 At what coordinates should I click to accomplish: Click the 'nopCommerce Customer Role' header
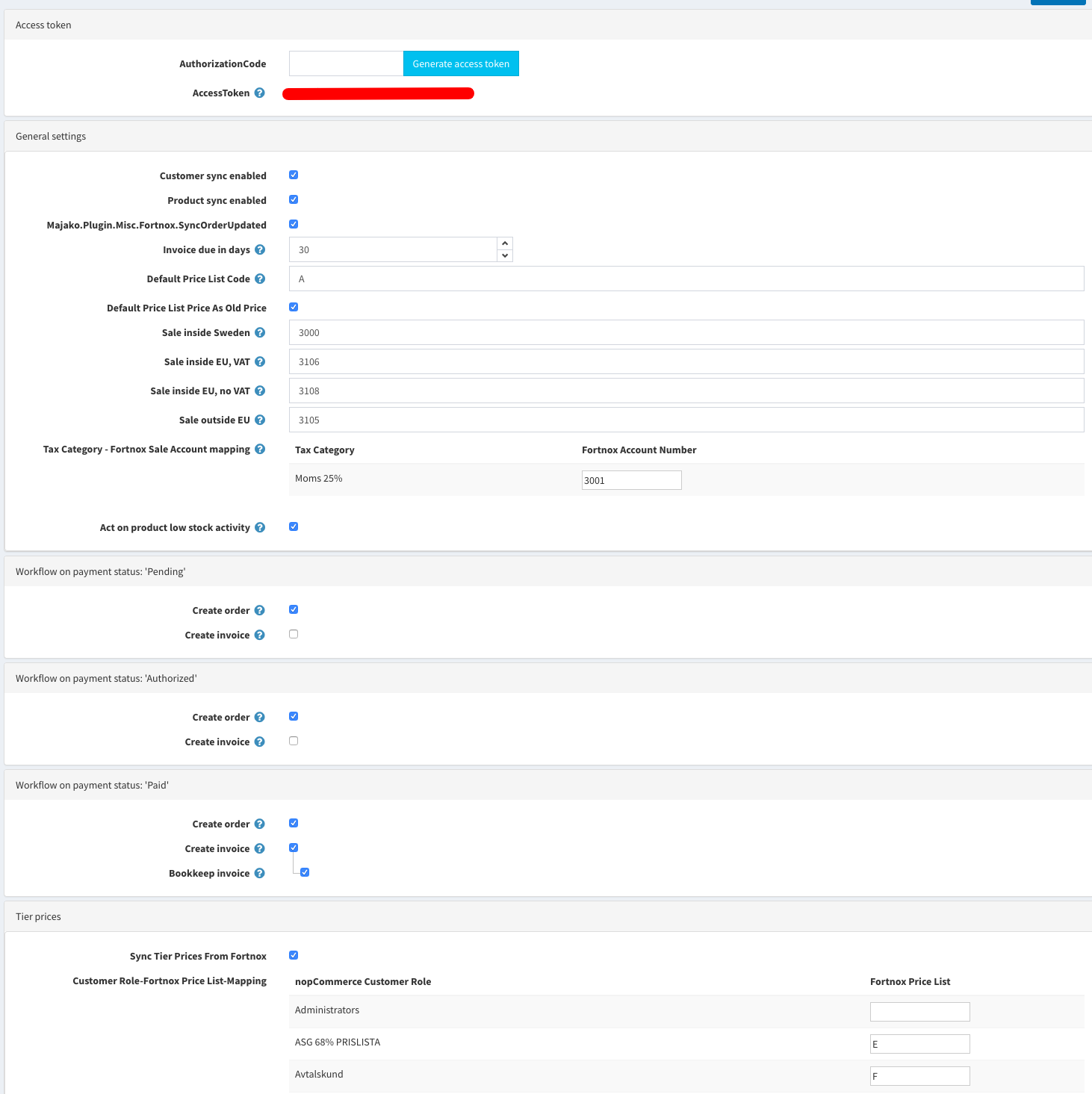coord(363,981)
